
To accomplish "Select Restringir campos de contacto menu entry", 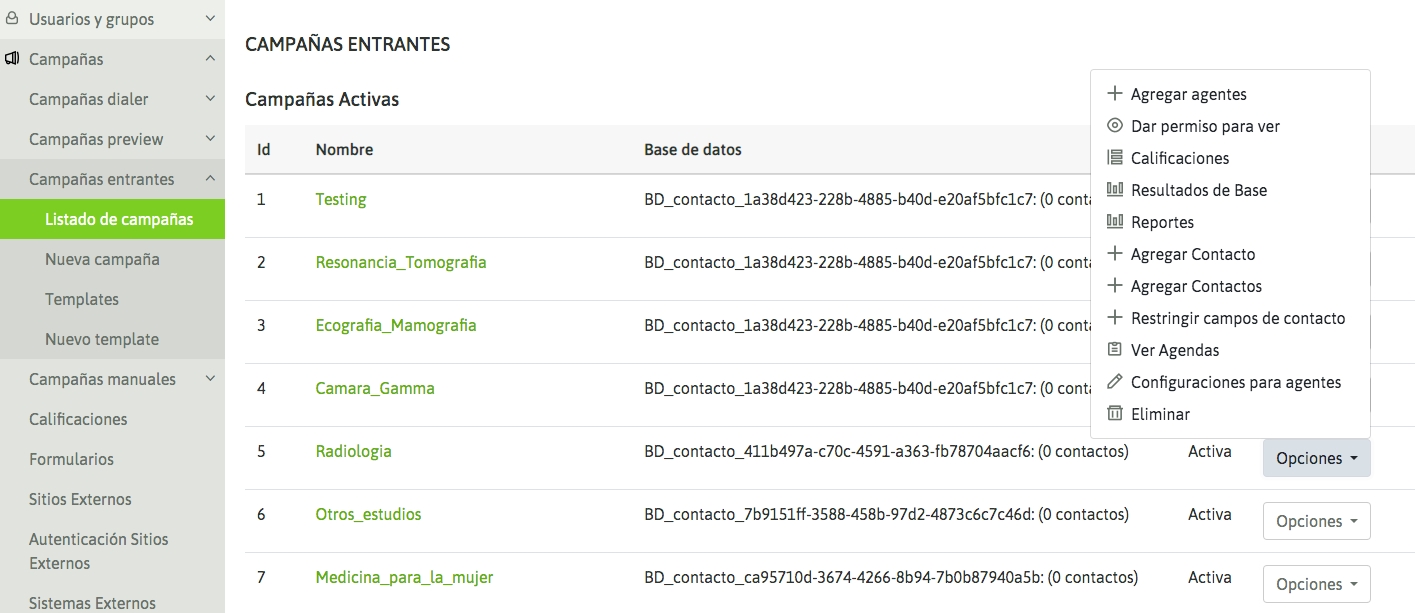I will [1237, 318].
